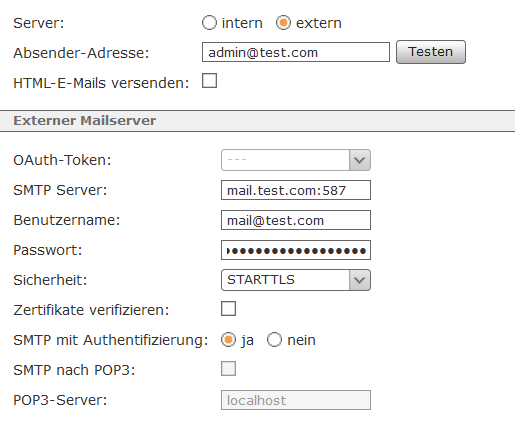Click the Testen button
This screenshot has width=515, height=428.
(431, 52)
